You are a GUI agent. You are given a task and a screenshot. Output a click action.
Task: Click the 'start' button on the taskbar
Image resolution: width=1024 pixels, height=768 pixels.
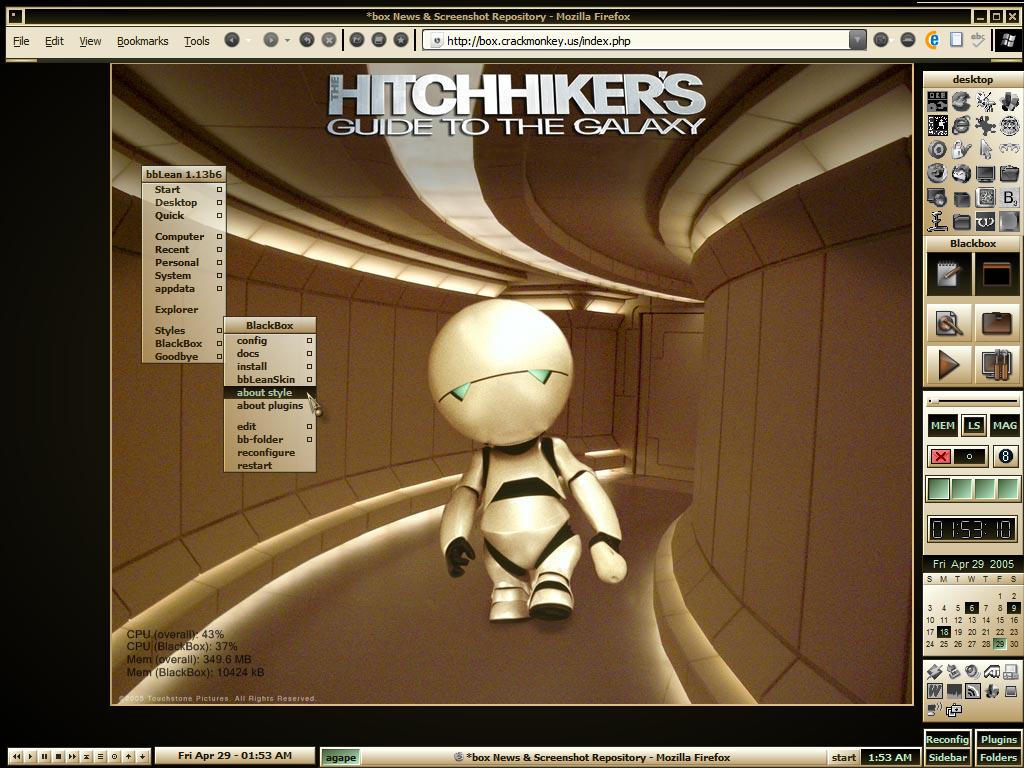click(843, 758)
